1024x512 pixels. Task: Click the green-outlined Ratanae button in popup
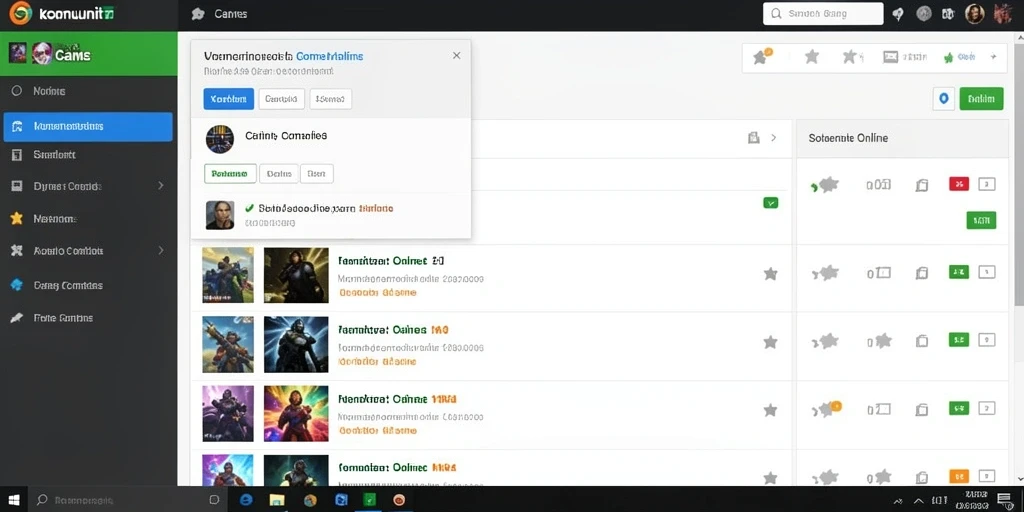point(230,174)
